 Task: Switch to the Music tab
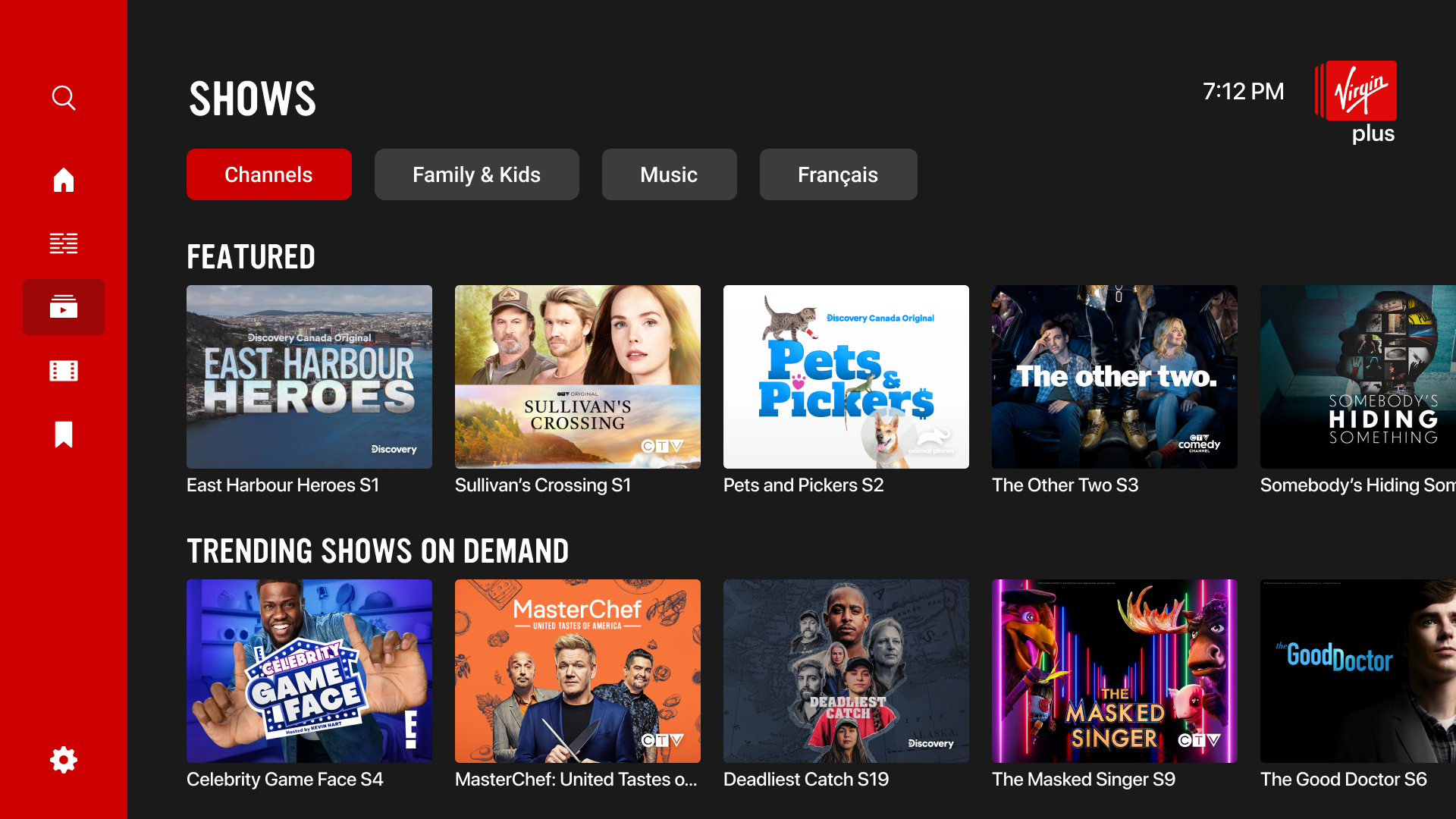click(x=669, y=174)
